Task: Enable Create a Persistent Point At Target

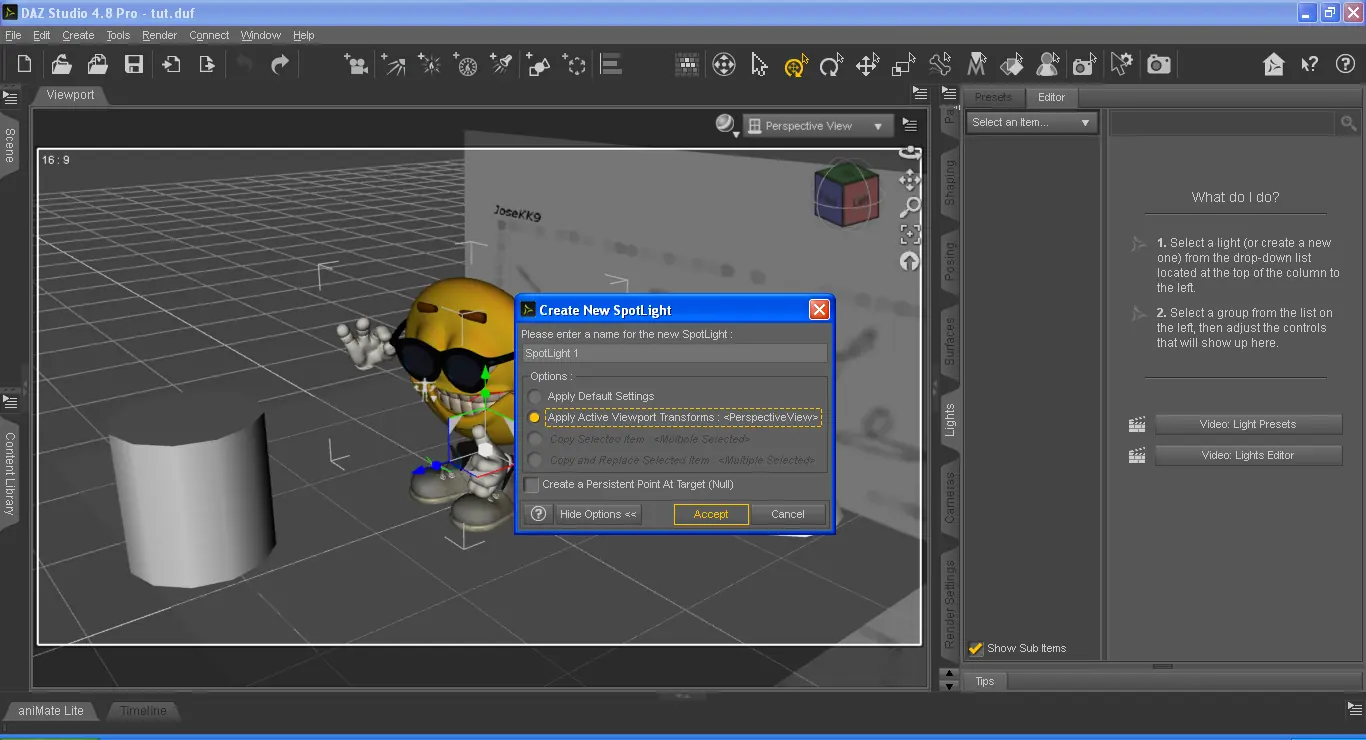Action: tap(532, 485)
